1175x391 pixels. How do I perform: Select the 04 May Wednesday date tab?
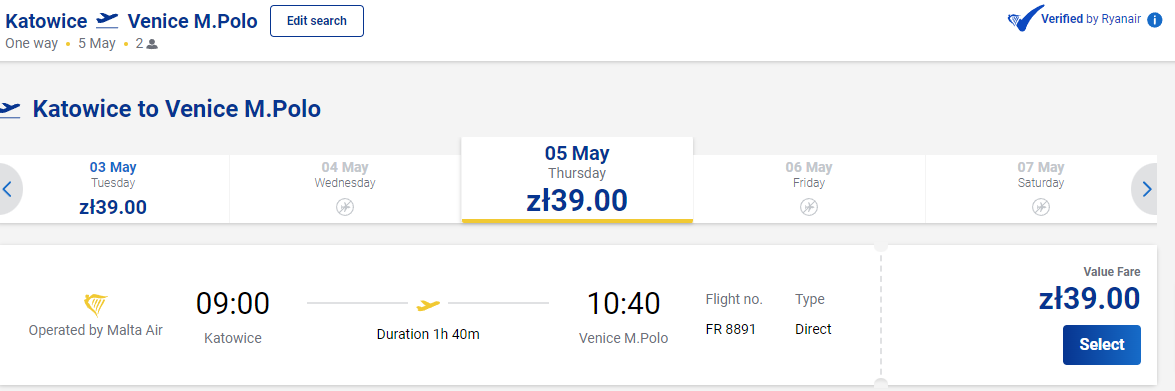coord(345,190)
